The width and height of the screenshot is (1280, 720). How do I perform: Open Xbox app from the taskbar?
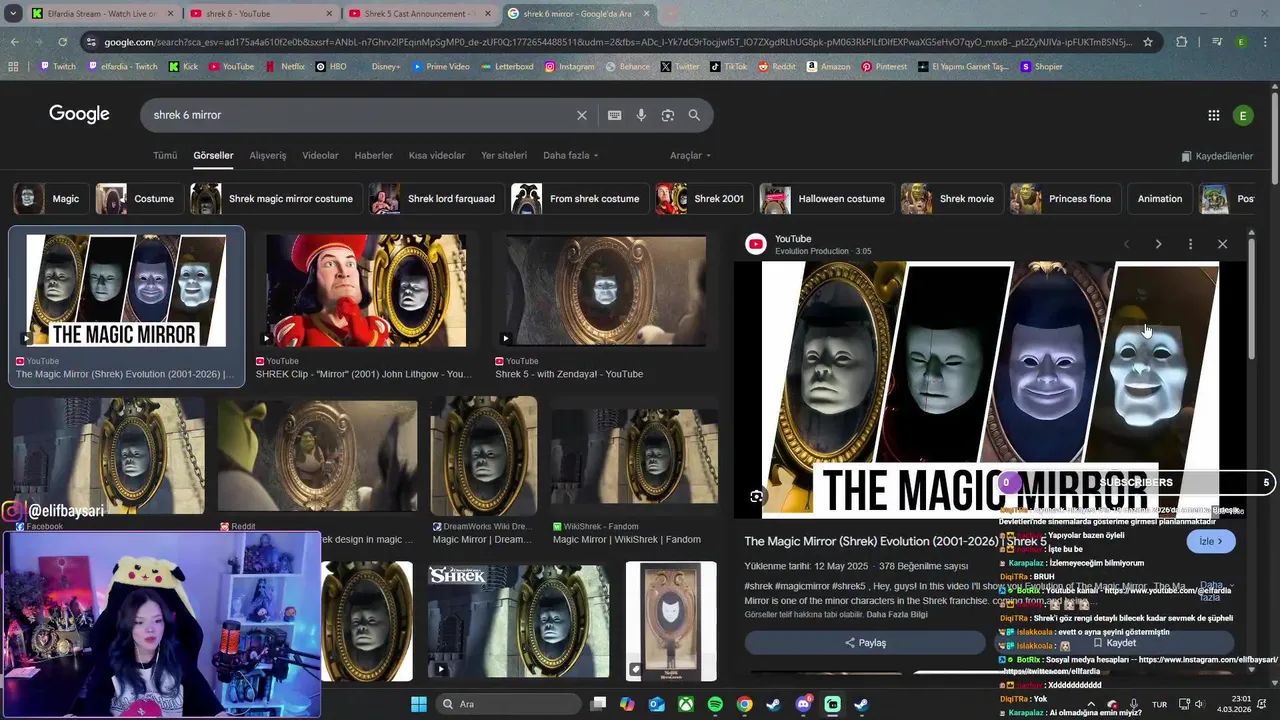(x=686, y=704)
